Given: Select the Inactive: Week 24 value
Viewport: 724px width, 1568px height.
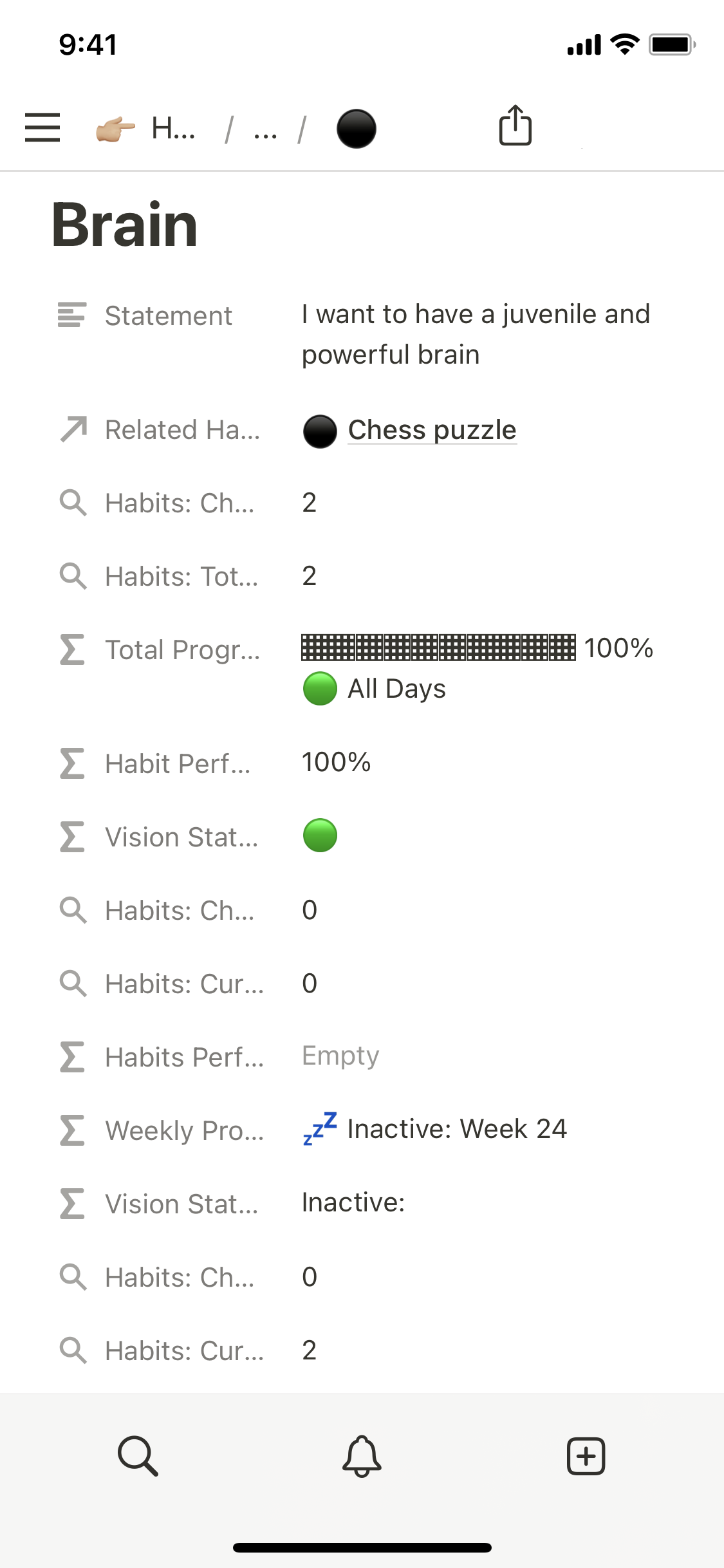Looking at the screenshot, I should click(456, 1129).
